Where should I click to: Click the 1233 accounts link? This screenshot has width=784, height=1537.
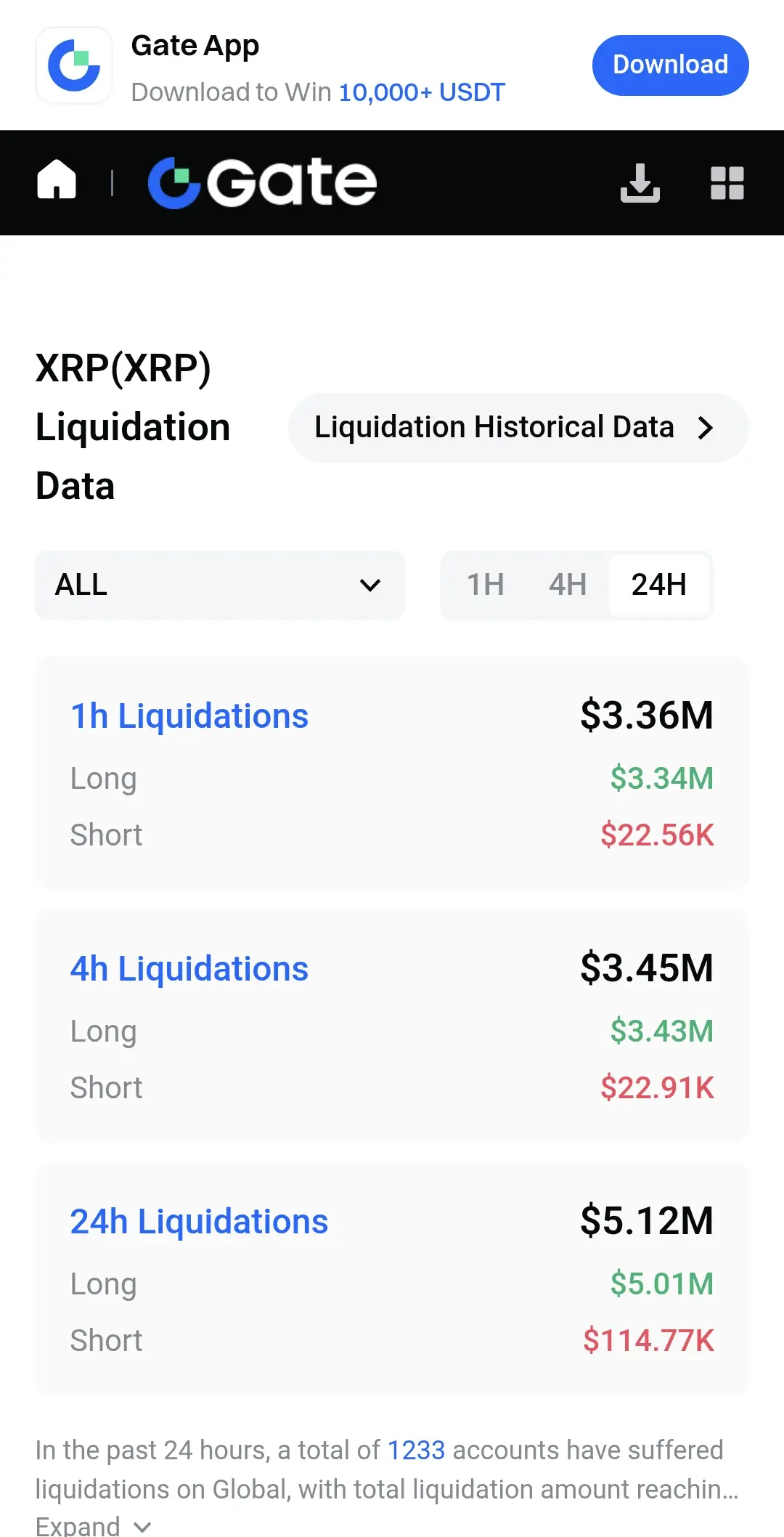coord(416,1450)
